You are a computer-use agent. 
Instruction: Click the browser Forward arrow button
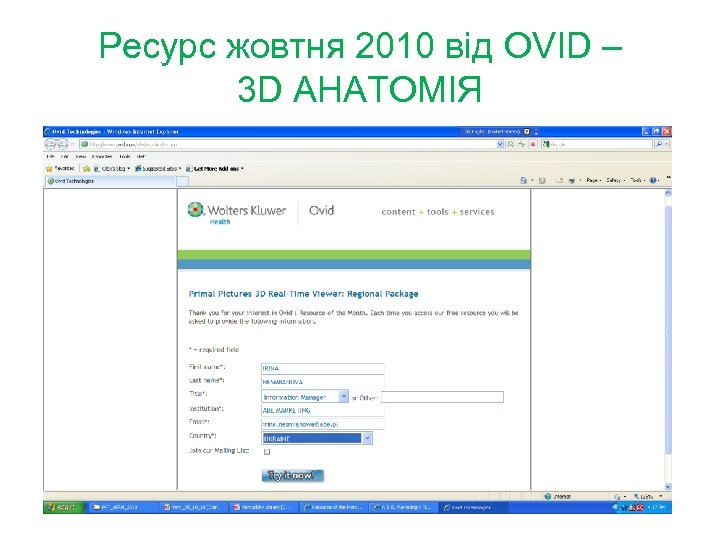[62, 144]
